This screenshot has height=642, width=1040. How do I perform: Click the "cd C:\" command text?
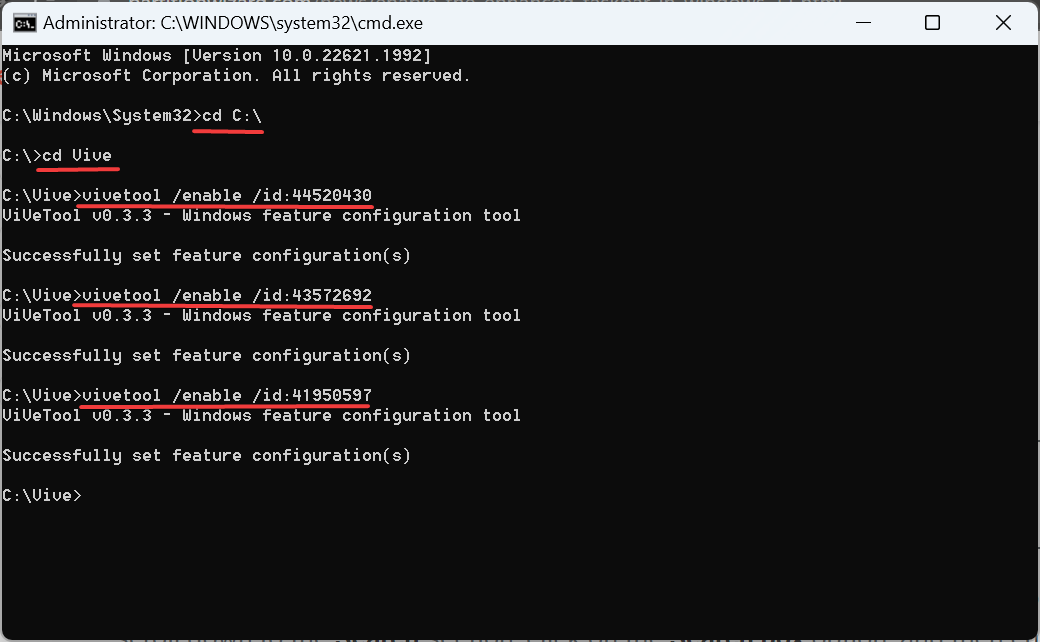point(232,116)
